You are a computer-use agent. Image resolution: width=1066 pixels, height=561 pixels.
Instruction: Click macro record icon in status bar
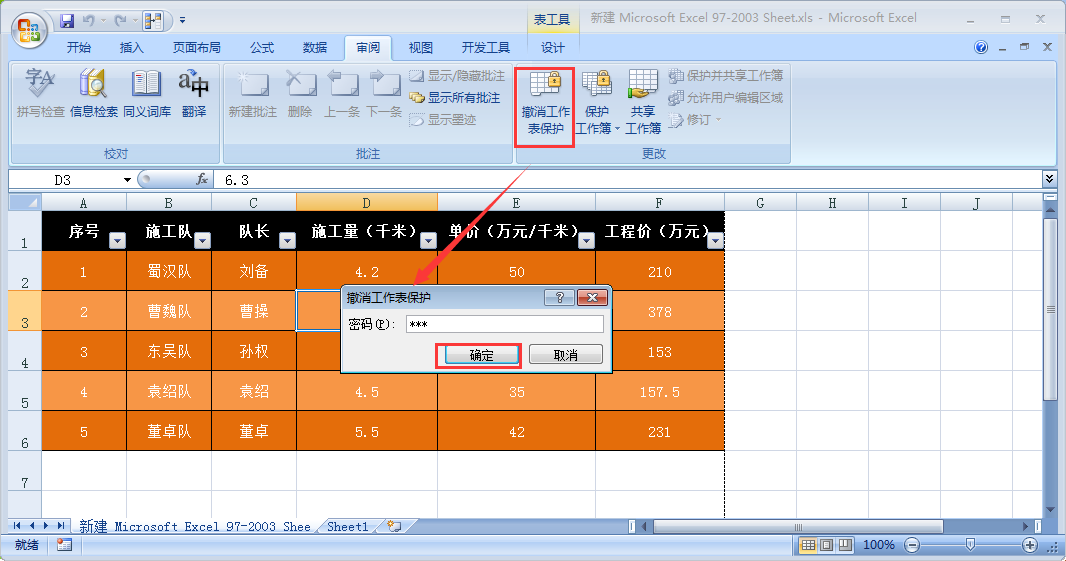click(x=64, y=545)
